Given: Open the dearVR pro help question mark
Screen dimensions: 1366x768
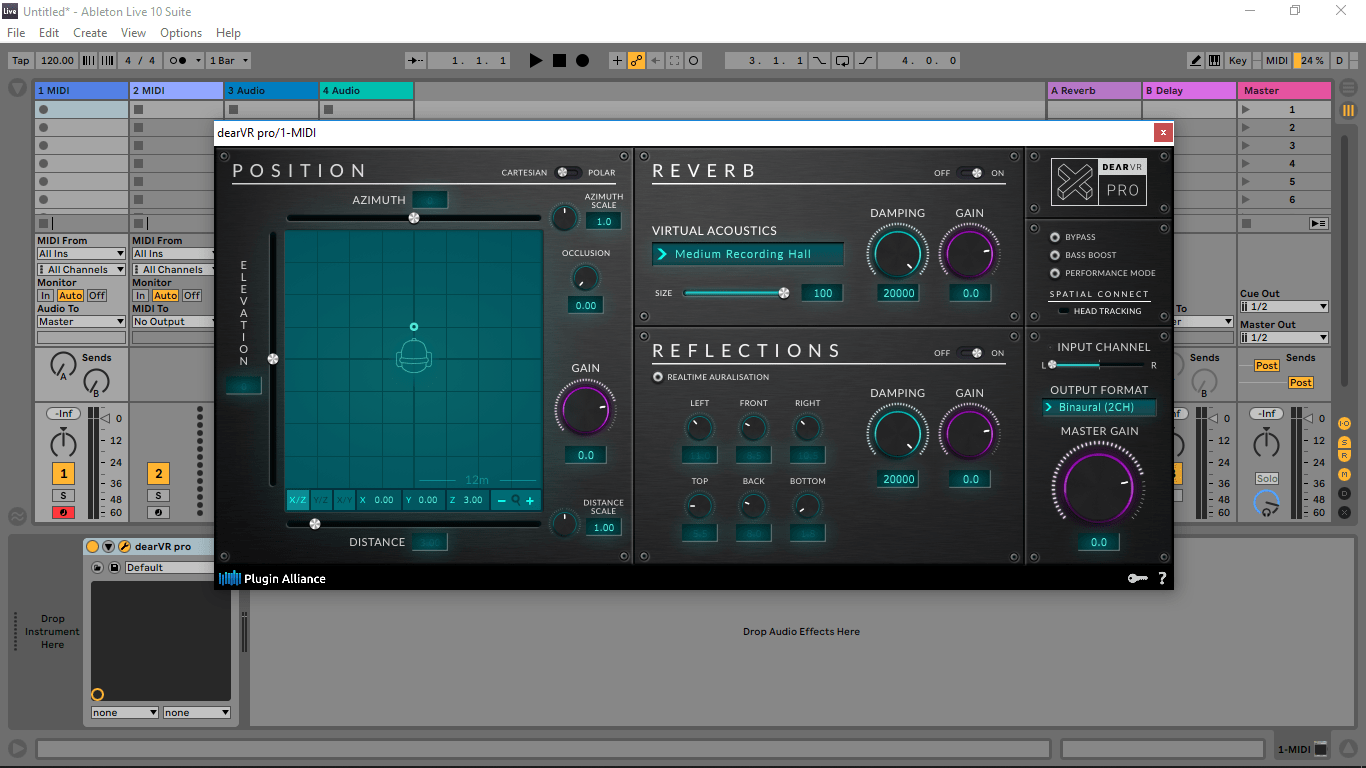Looking at the screenshot, I should (1162, 578).
